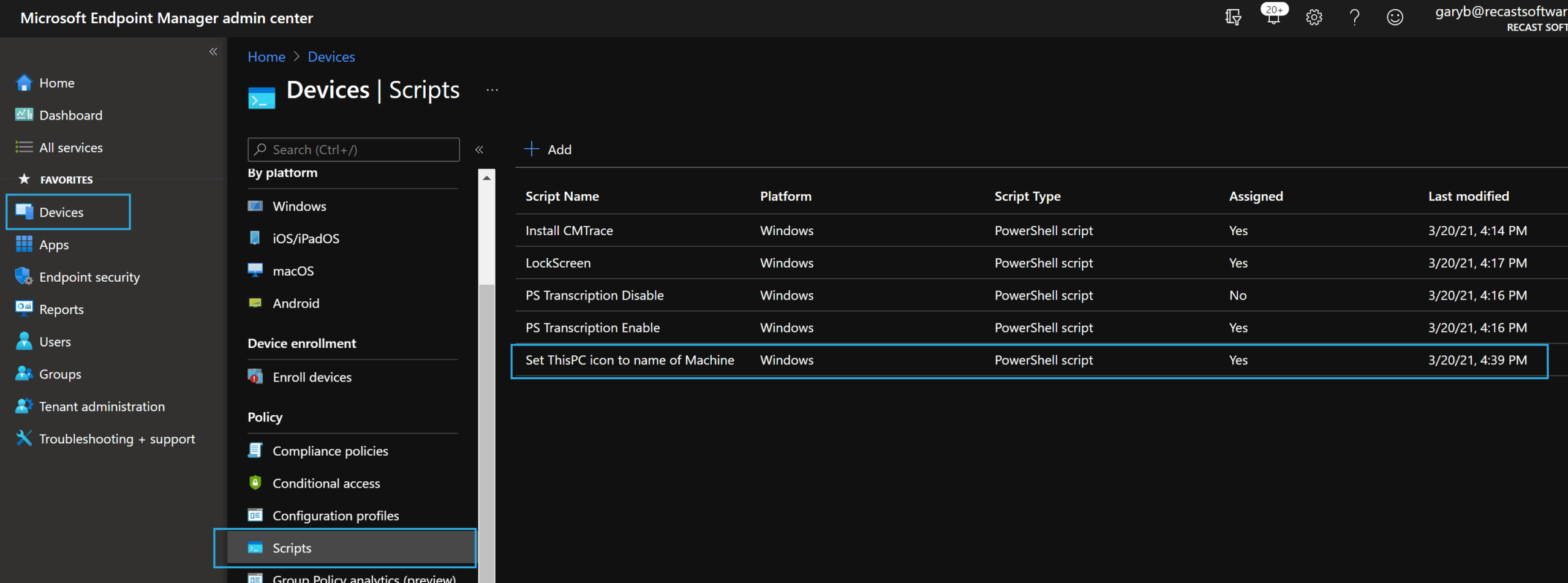Collapse the Devices submenu panel
Viewport: 1568px width, 583px height.
(479, 149)
